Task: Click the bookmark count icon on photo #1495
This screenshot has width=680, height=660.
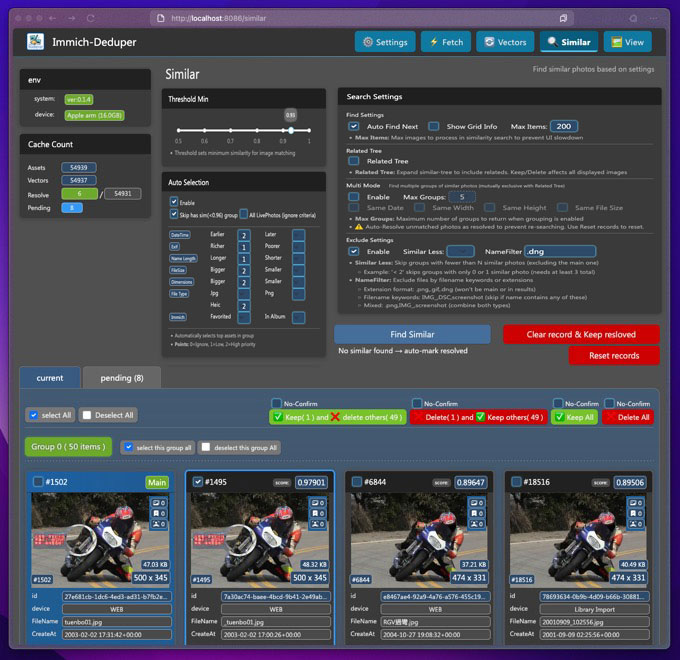Action: (x=318, y=513)
